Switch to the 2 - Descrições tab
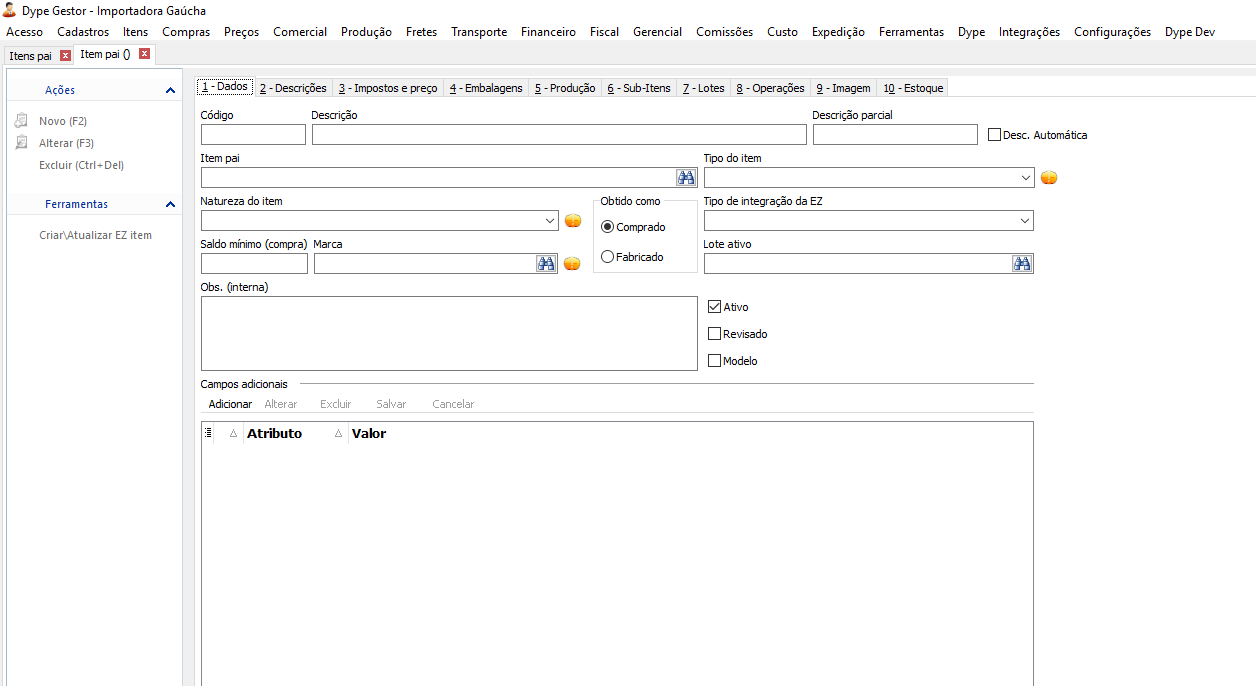Image resolution: width=1256 pixels, height=686 pixels. click(x=293, y=88)
